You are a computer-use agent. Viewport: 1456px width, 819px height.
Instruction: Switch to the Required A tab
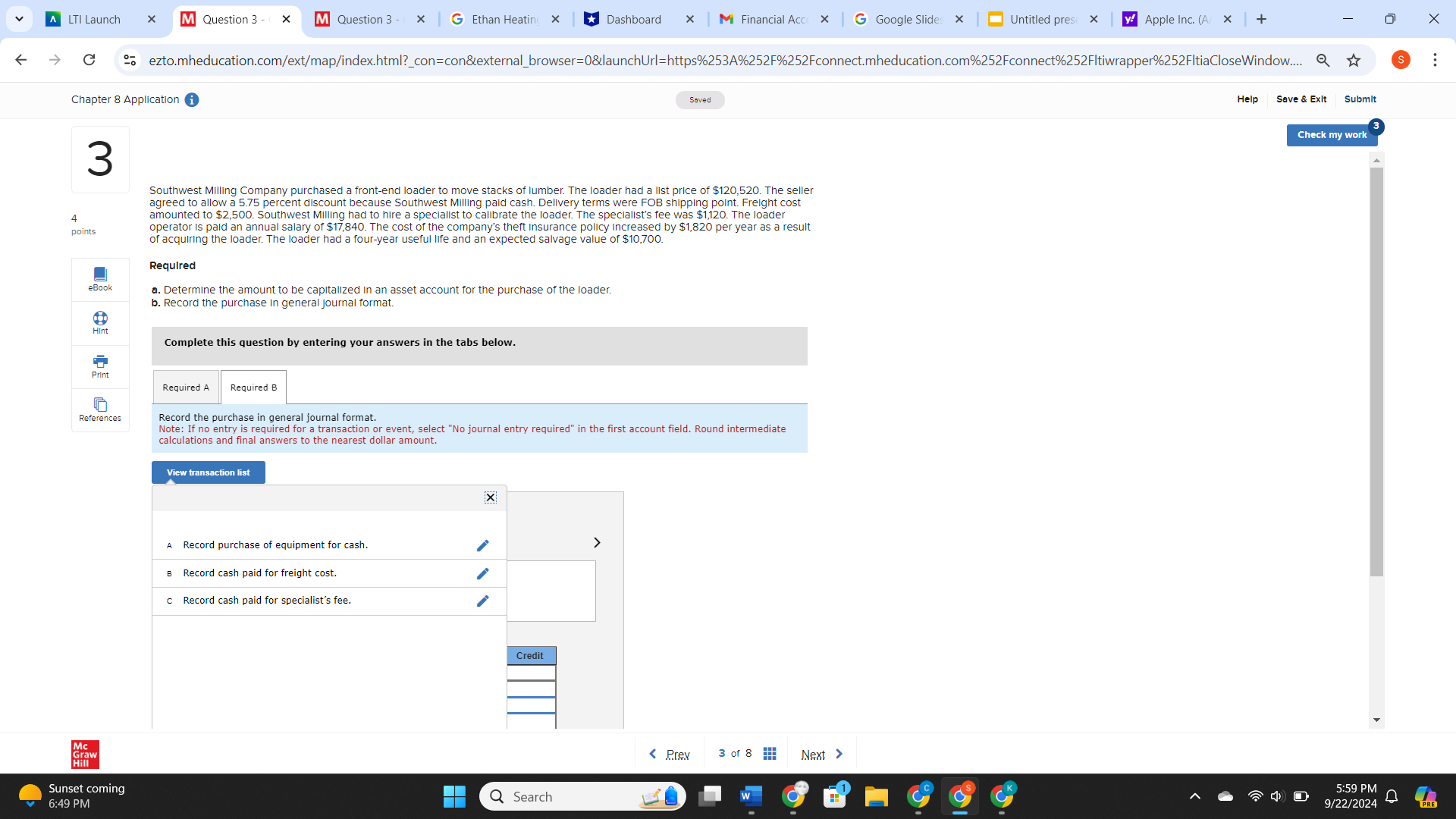click(185, 387)
